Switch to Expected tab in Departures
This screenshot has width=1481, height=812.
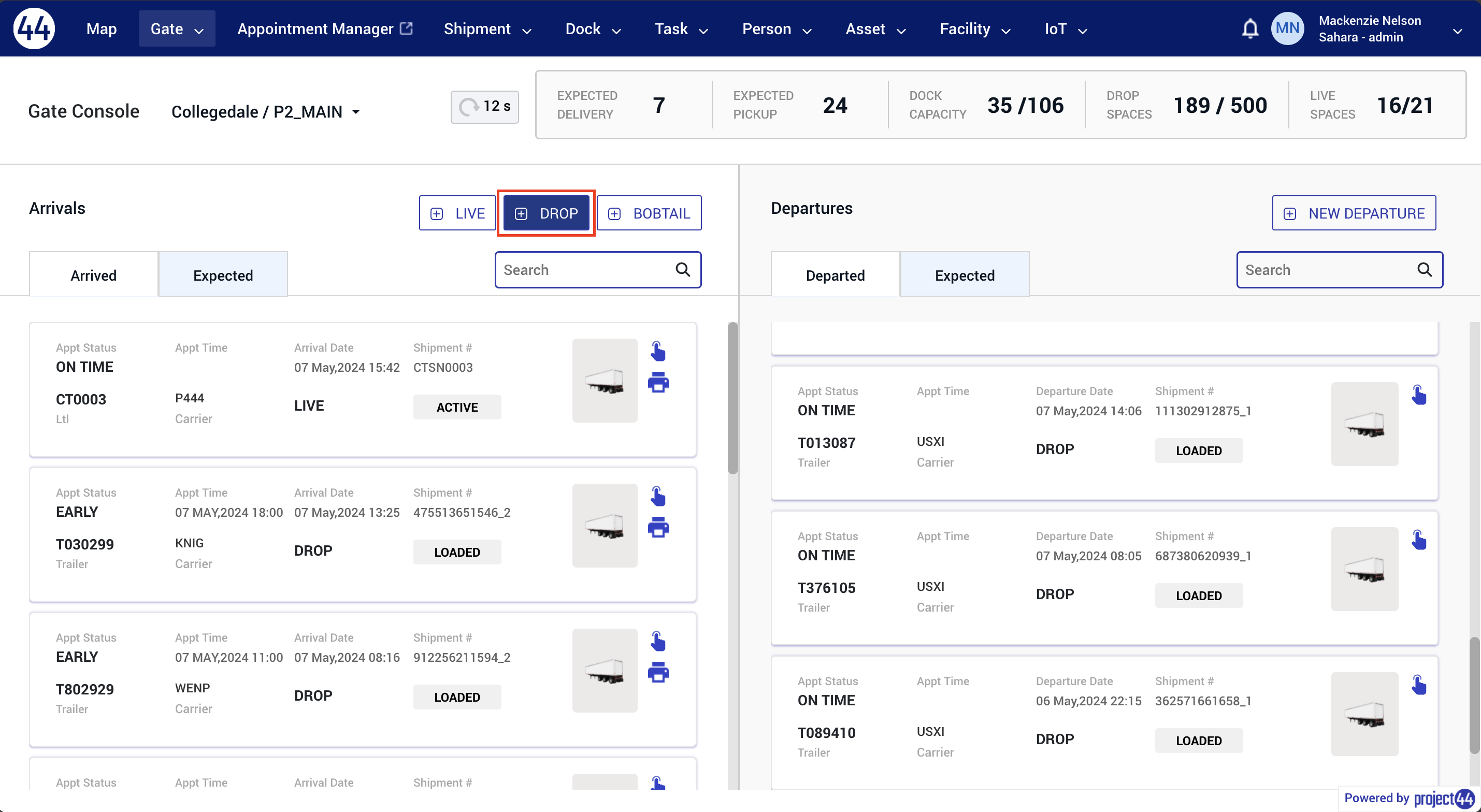coord(965,274)
